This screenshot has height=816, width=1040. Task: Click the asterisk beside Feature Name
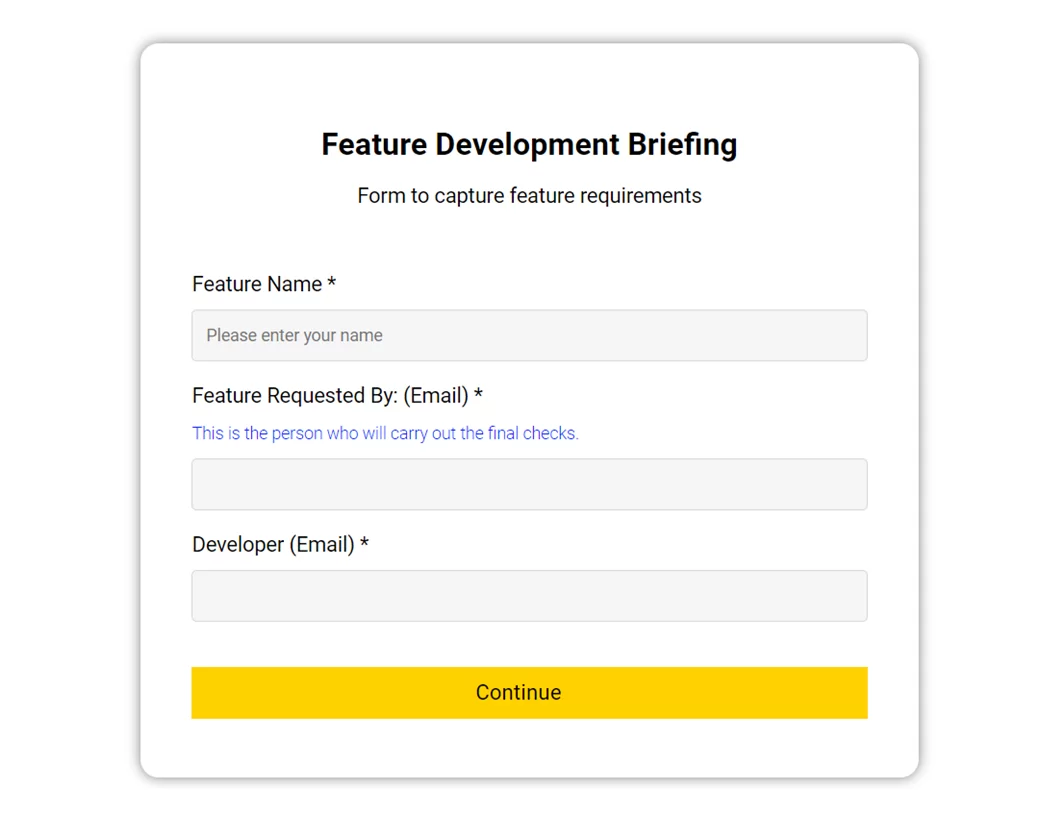pos(332,284)
